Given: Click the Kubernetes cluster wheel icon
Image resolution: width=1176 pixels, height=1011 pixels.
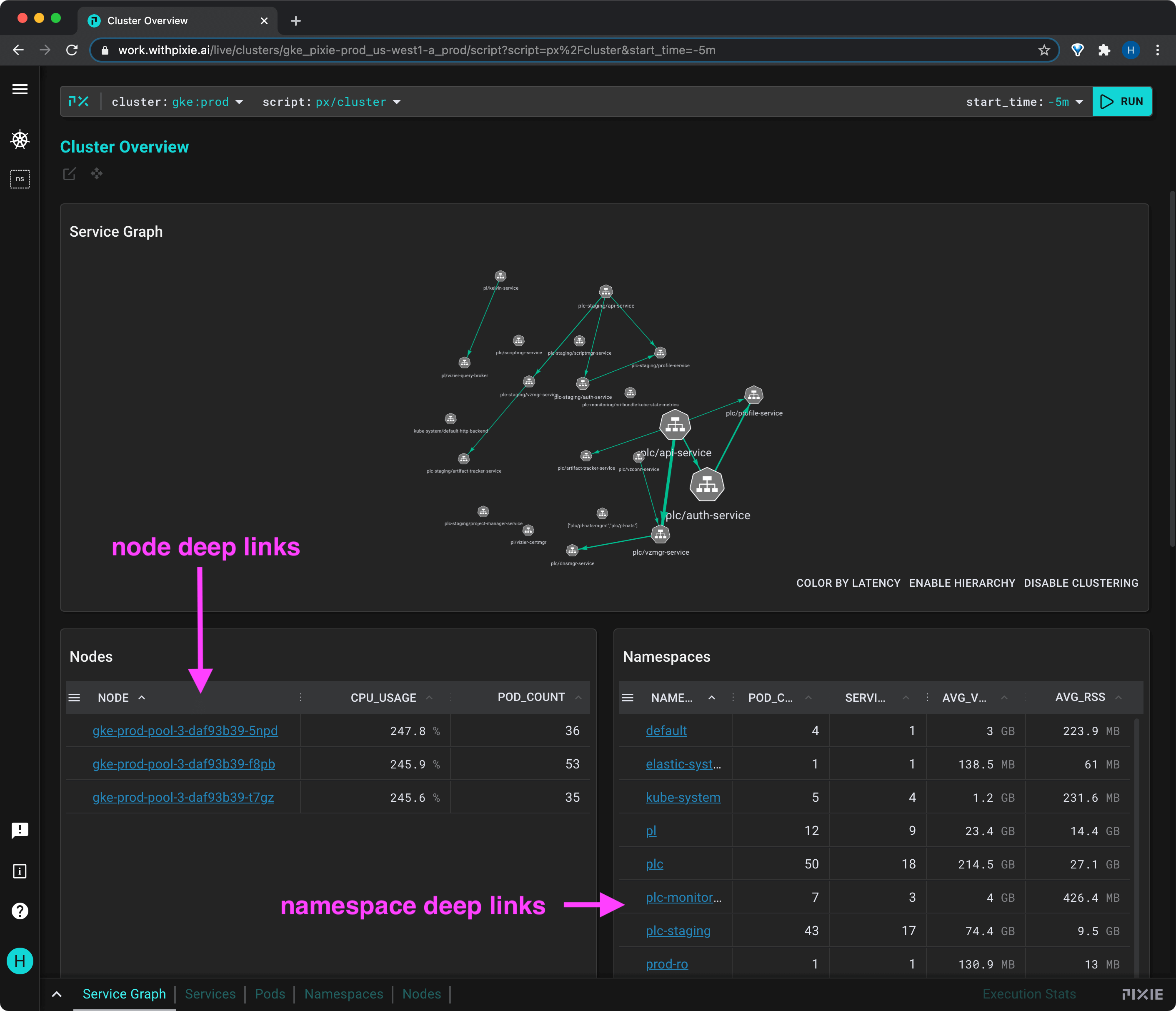Looking at the screenshot, I should [x=20, y=139].
